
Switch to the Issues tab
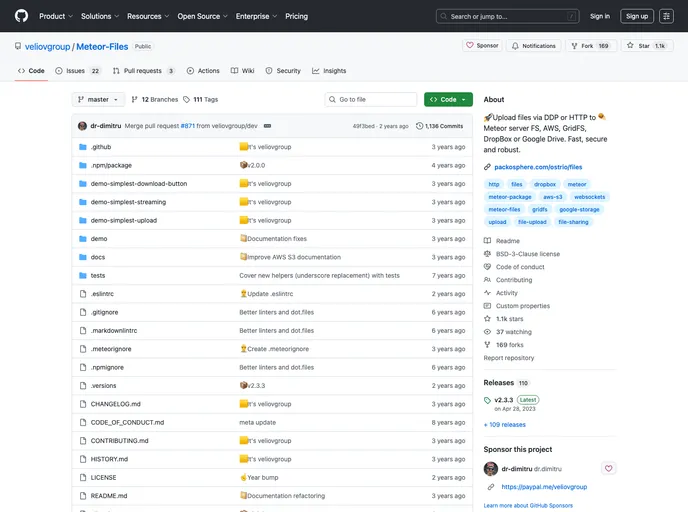[x=78, y=71]
